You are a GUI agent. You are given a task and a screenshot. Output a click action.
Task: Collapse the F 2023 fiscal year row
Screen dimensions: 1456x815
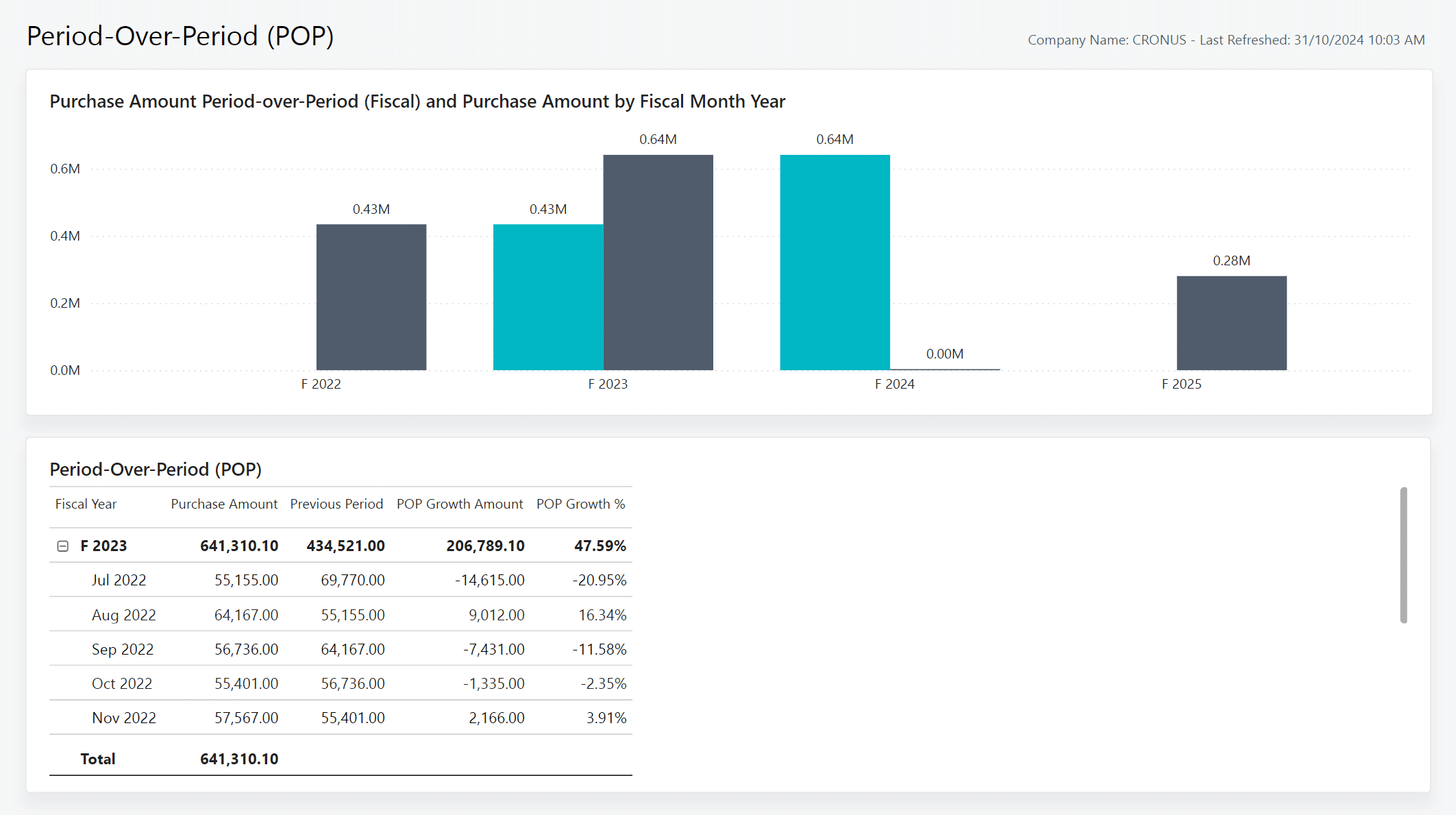63,546
